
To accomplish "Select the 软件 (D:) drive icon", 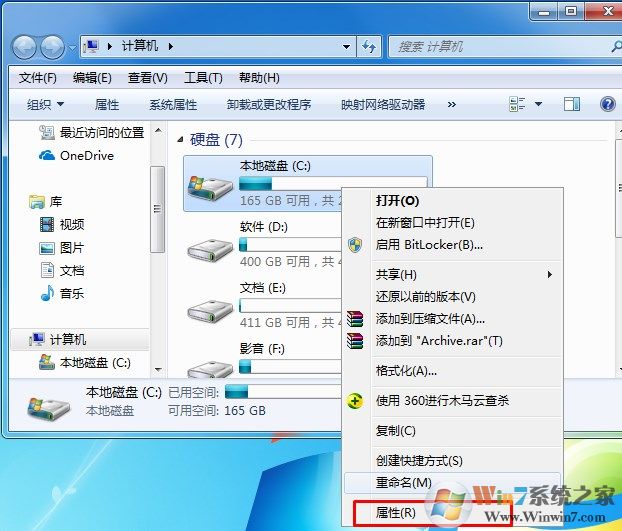I will point(210,250).
